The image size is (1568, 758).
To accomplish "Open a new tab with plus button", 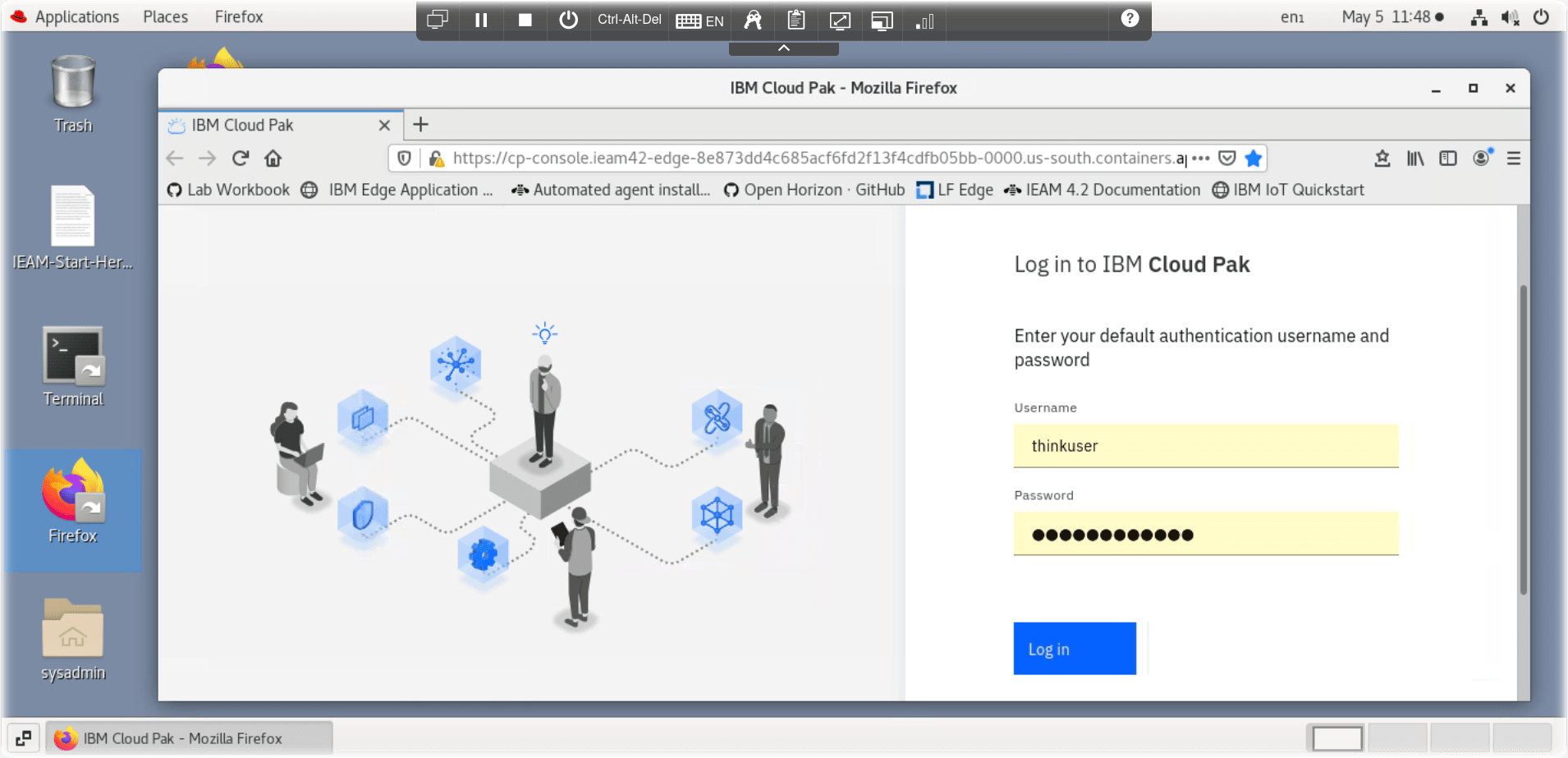I will pos(420,124).
